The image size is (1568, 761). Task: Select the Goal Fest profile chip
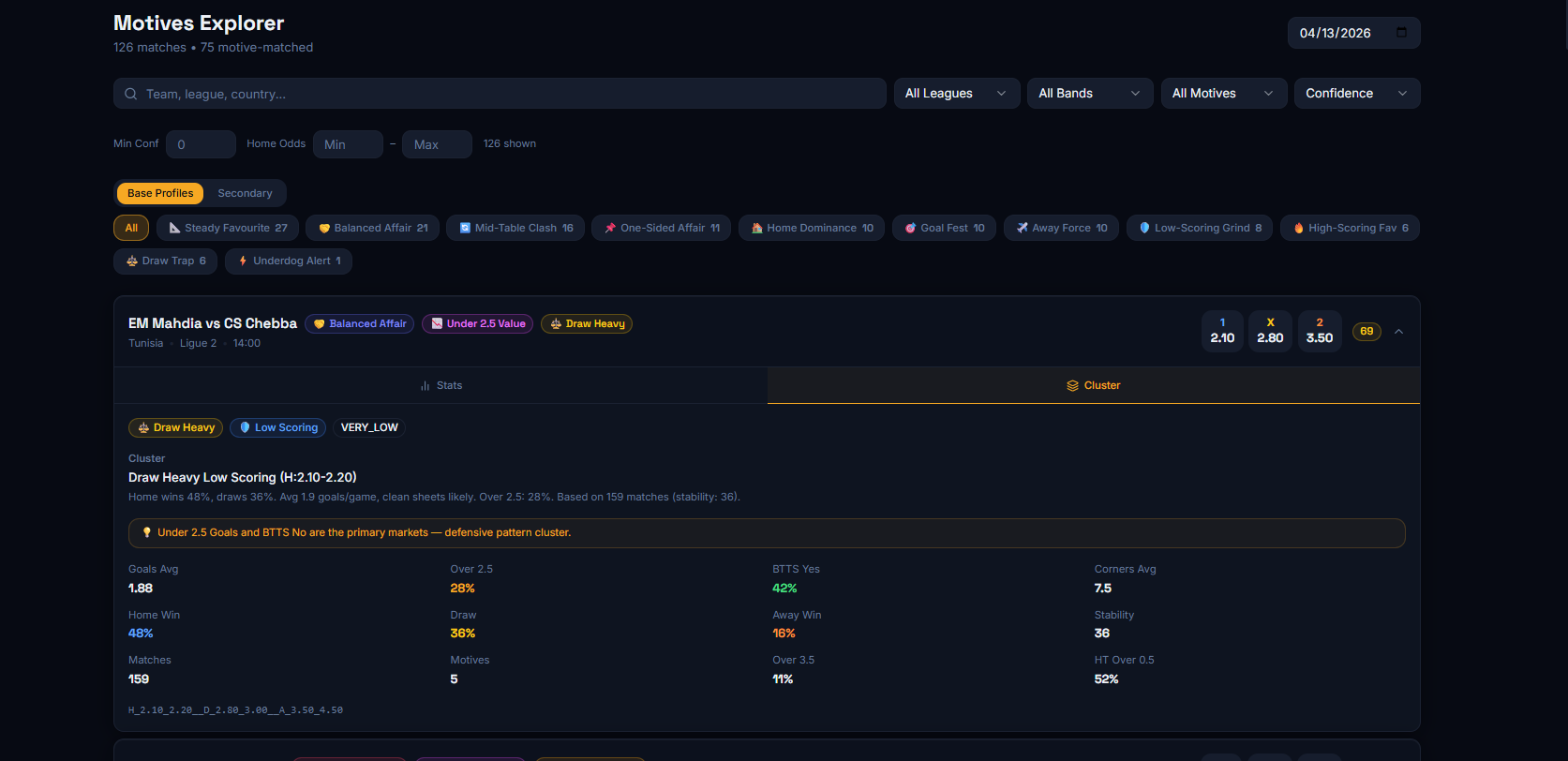[x=944, y=228]
